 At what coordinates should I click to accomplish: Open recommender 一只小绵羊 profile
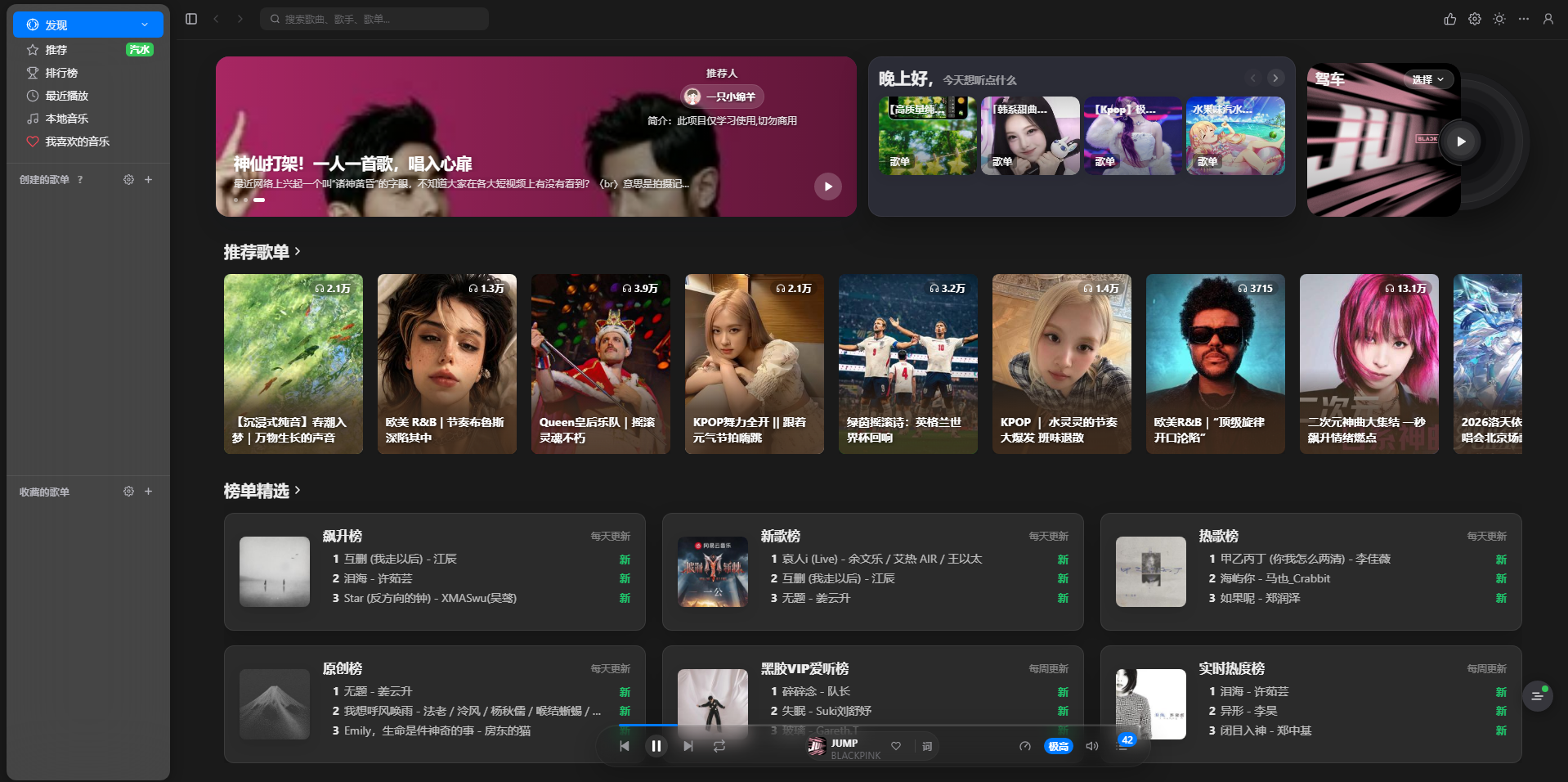(723, 97)
